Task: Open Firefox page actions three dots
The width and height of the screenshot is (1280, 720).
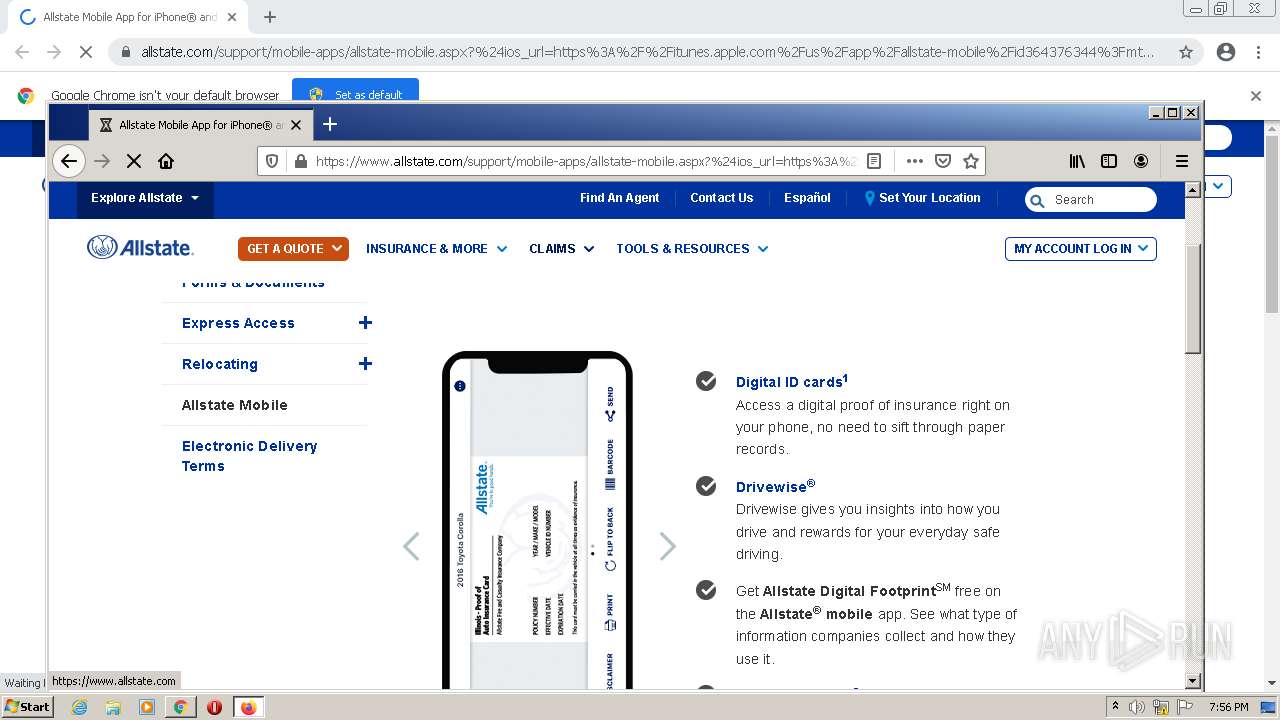Action: click(x=914, y=161)
